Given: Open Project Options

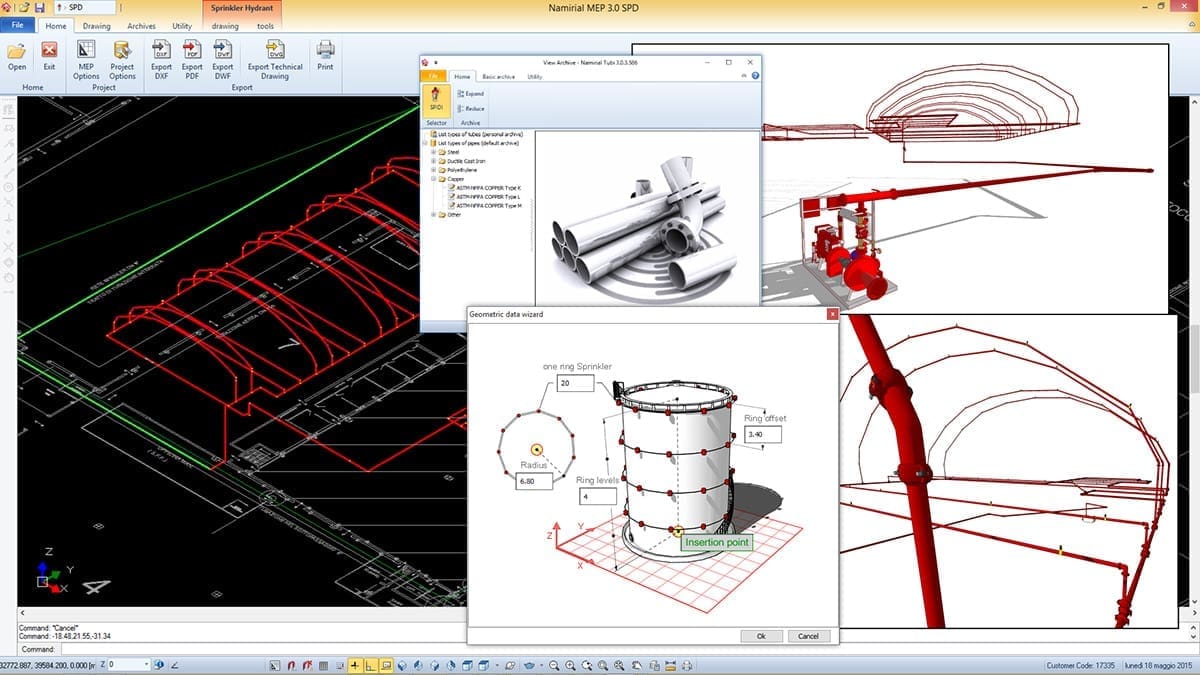Looking at the screenshot, I should coord(122,59).
